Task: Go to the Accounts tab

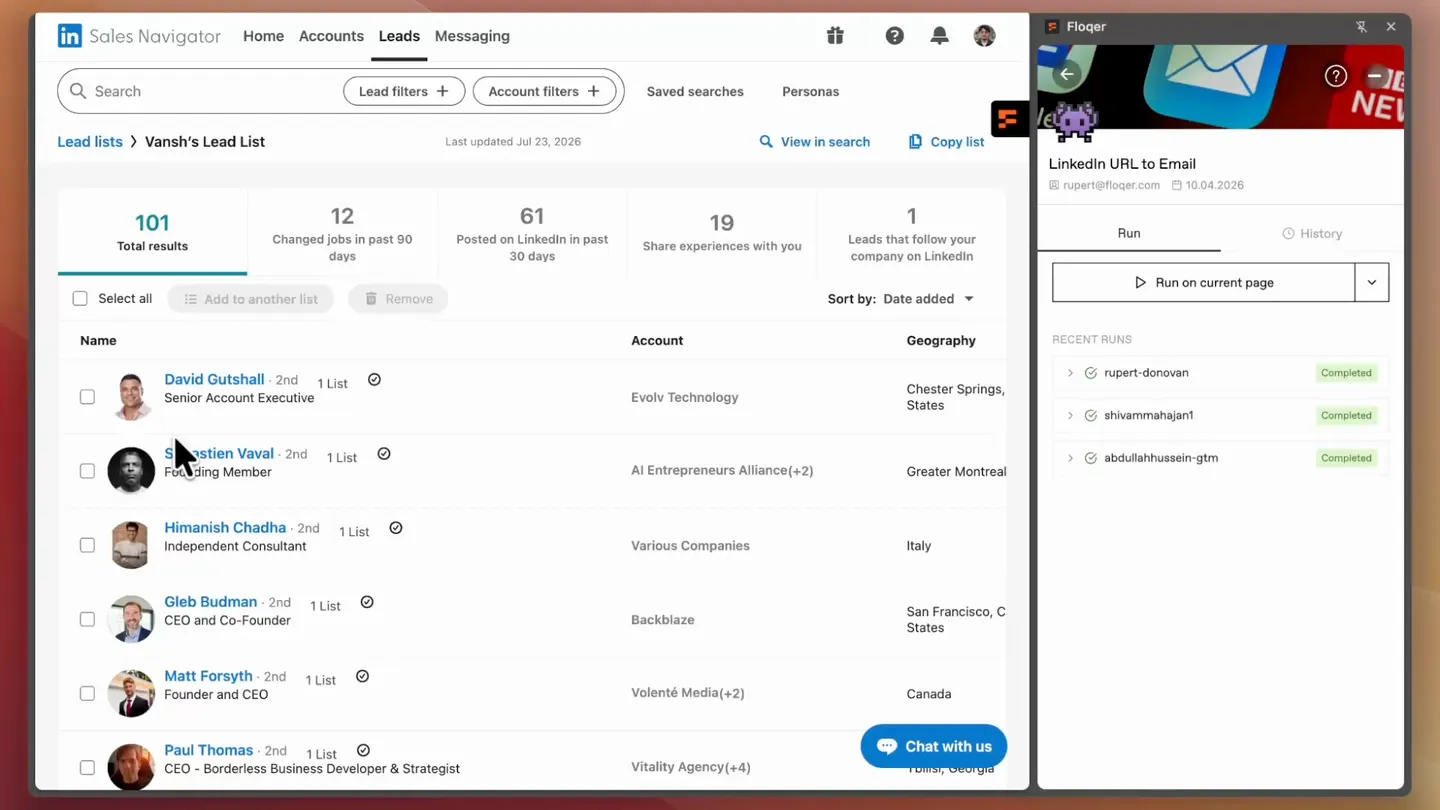Action: (331, 36)
